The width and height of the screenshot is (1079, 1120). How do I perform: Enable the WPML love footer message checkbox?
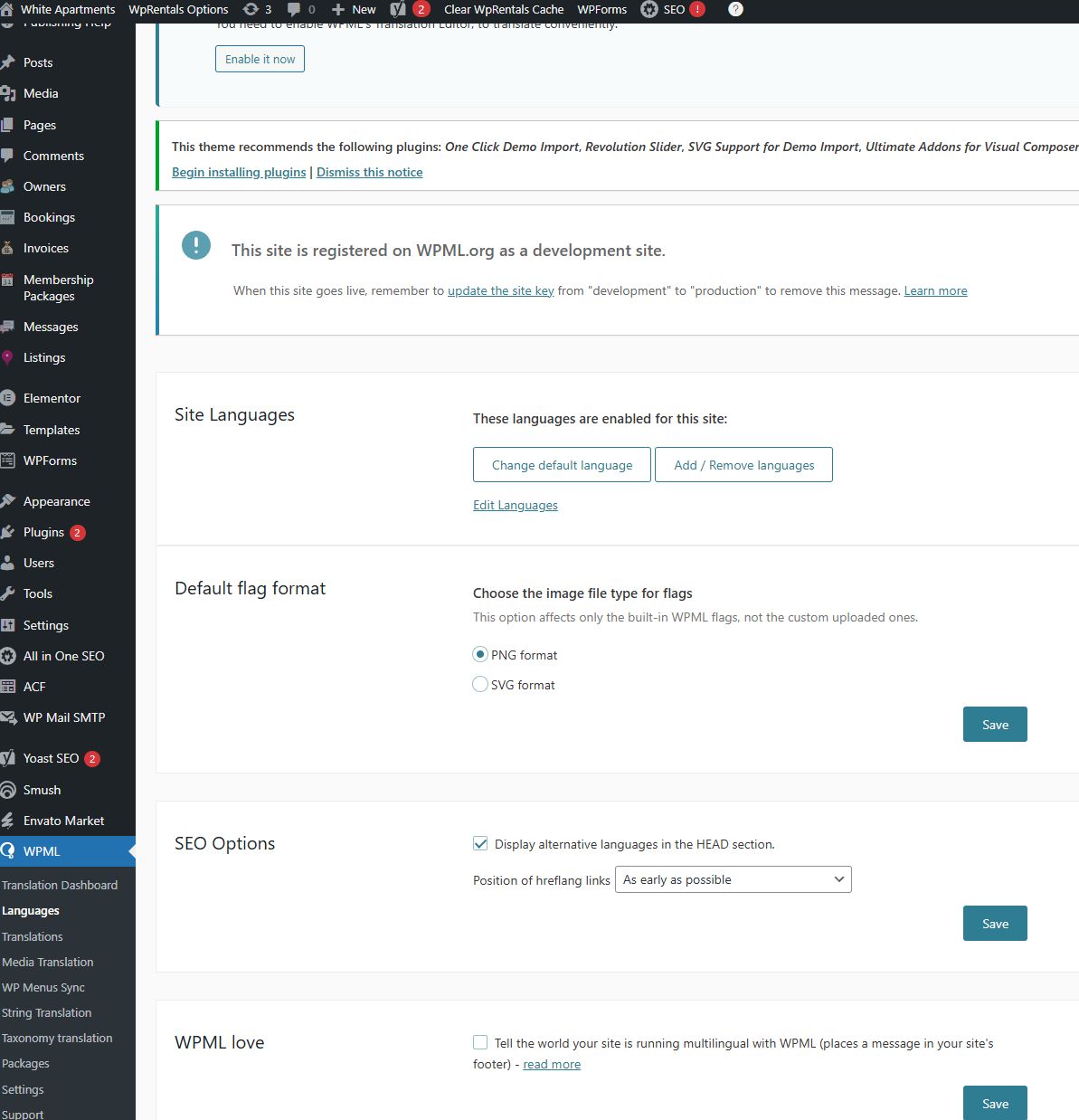[480, 1042]
